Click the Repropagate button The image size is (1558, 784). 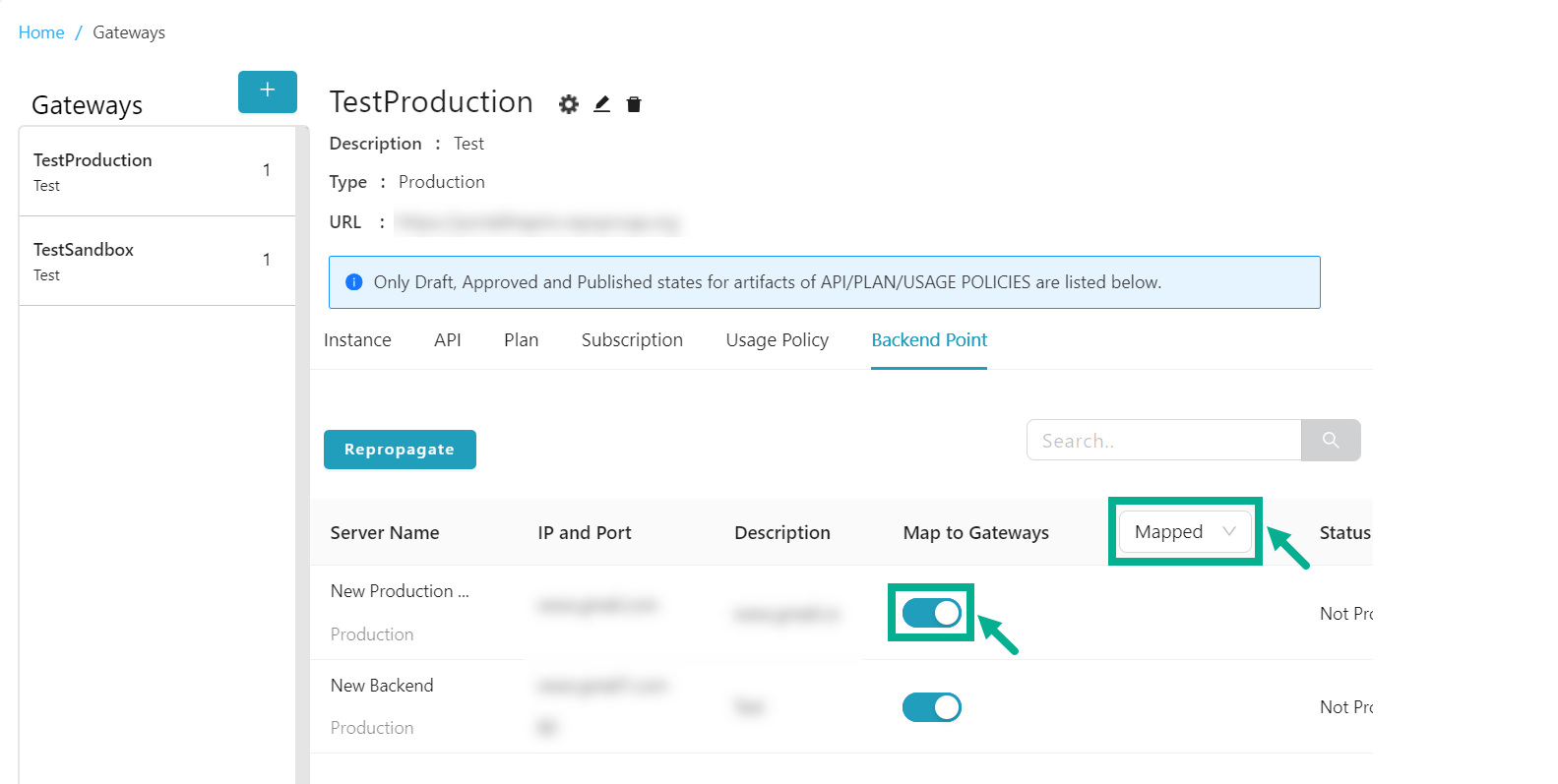(400, 450)
